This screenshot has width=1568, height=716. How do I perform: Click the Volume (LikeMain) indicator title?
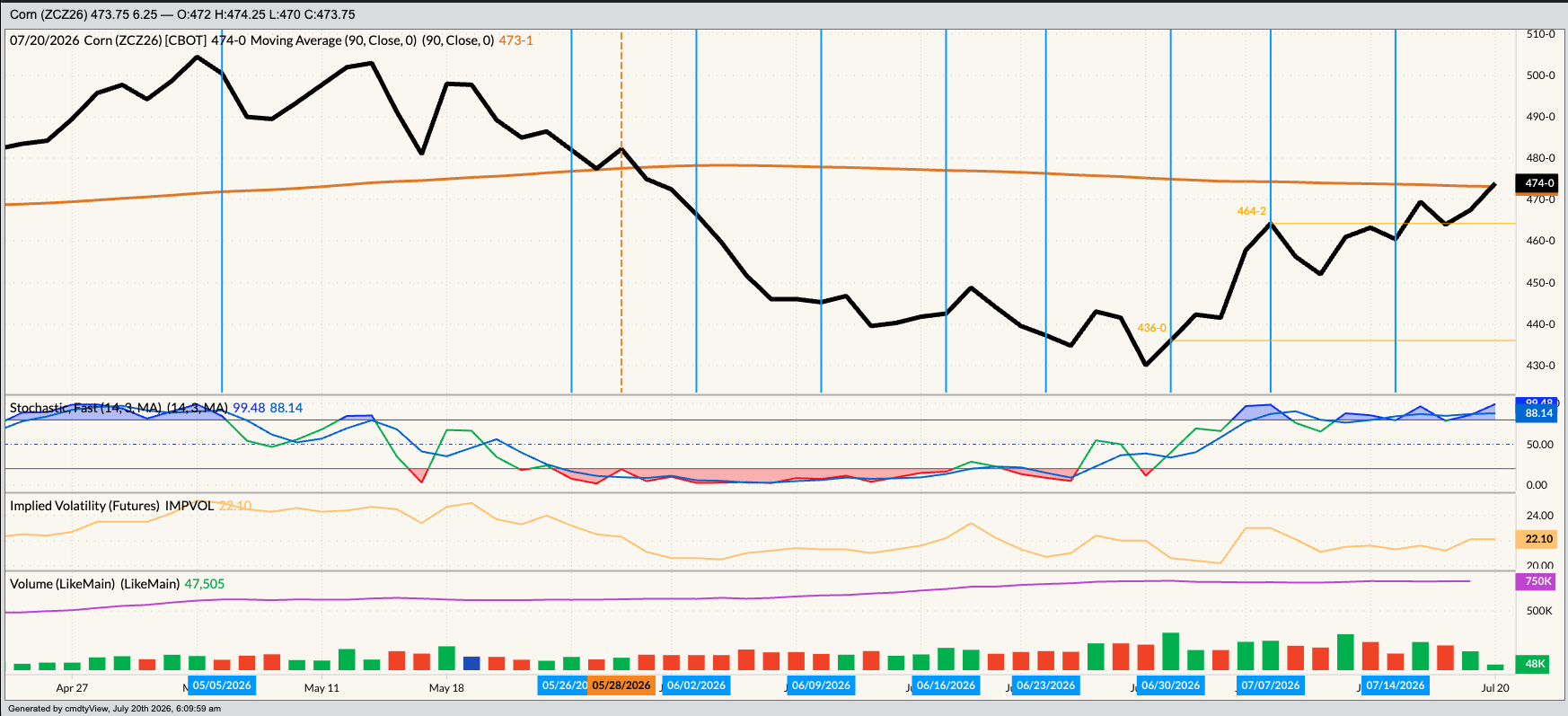62,584
